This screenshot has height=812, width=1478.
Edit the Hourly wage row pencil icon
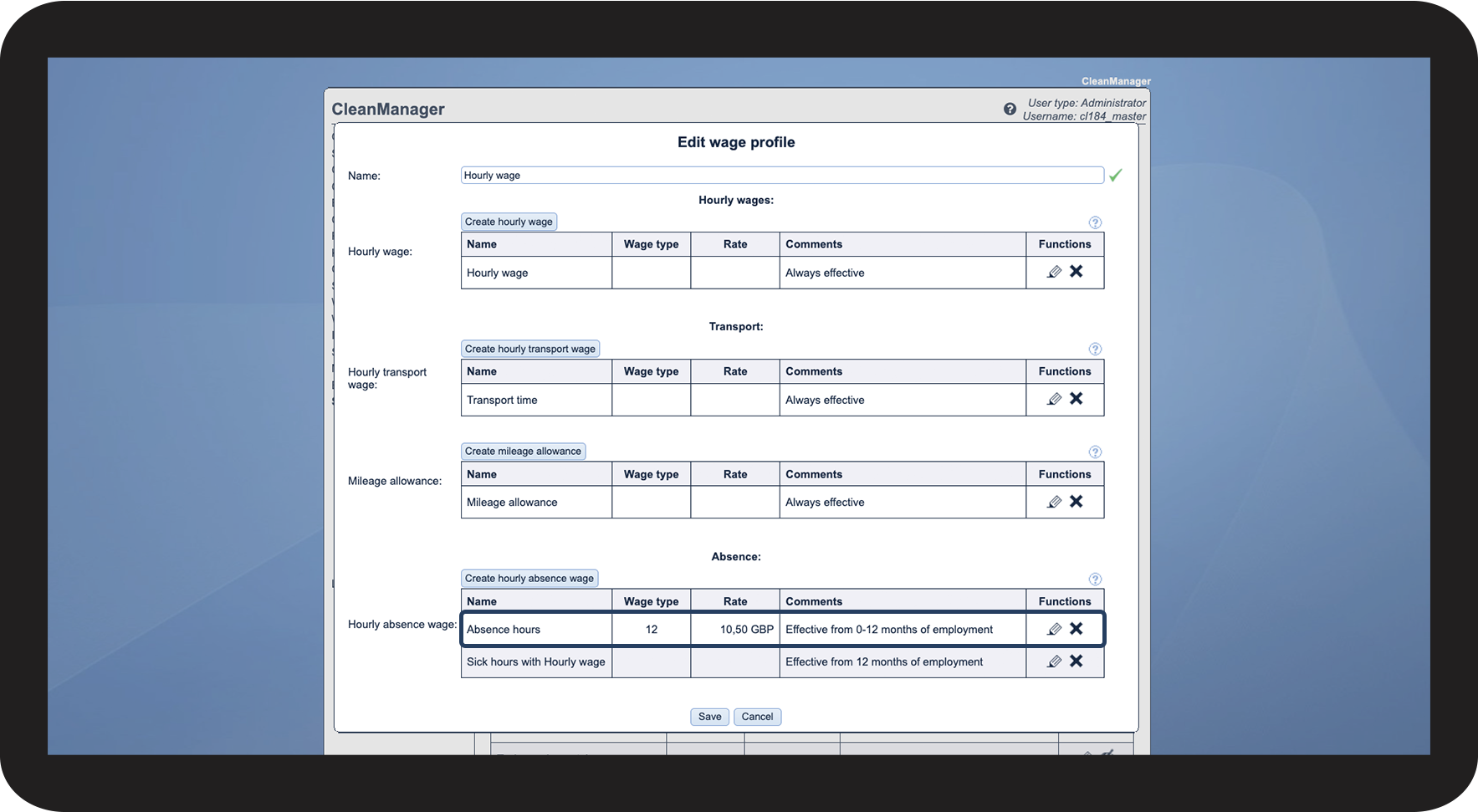pyautogui.click(x=1054, y=272)
